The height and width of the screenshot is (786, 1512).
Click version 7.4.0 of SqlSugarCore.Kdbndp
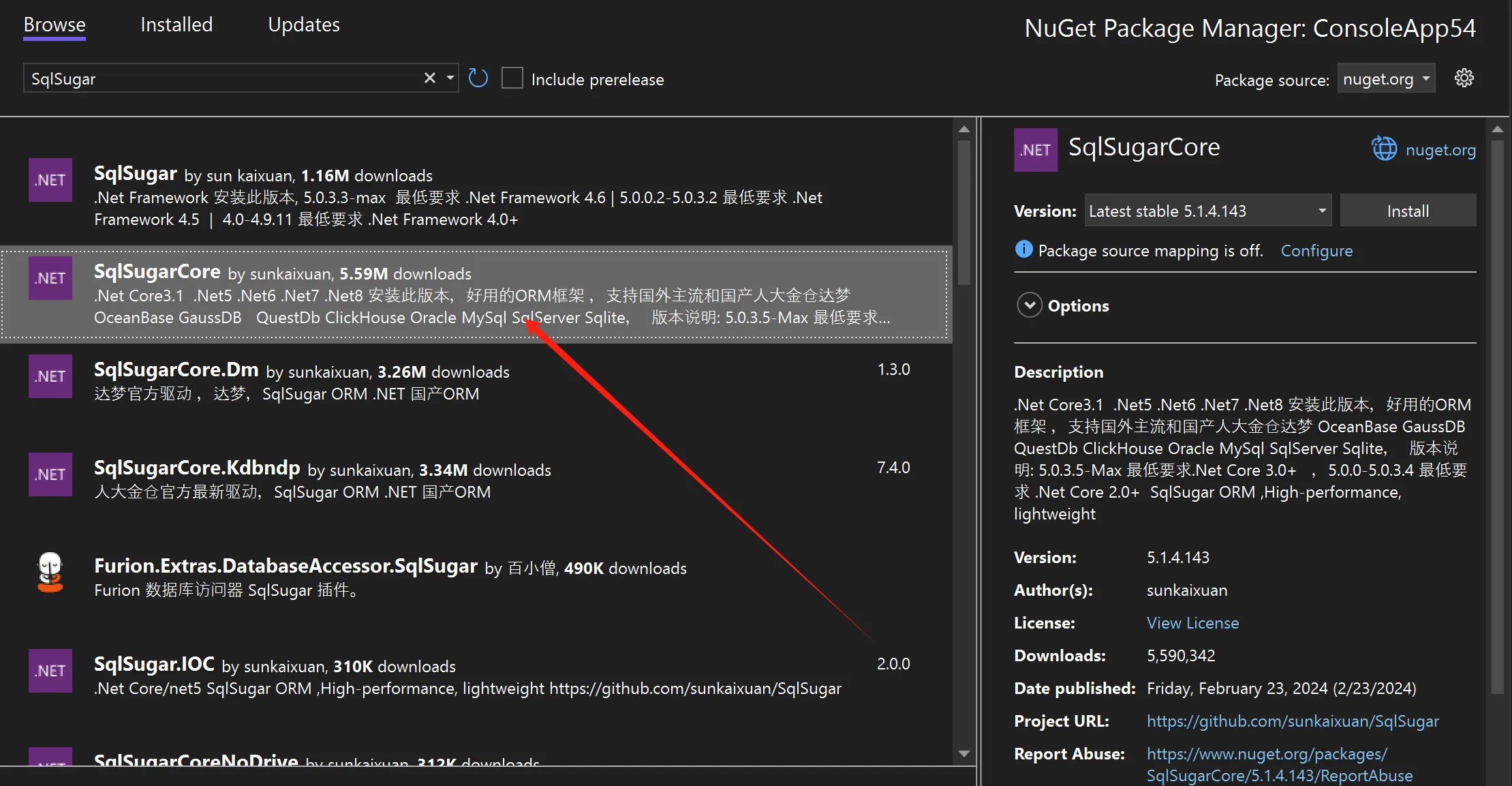coord(893,468)
